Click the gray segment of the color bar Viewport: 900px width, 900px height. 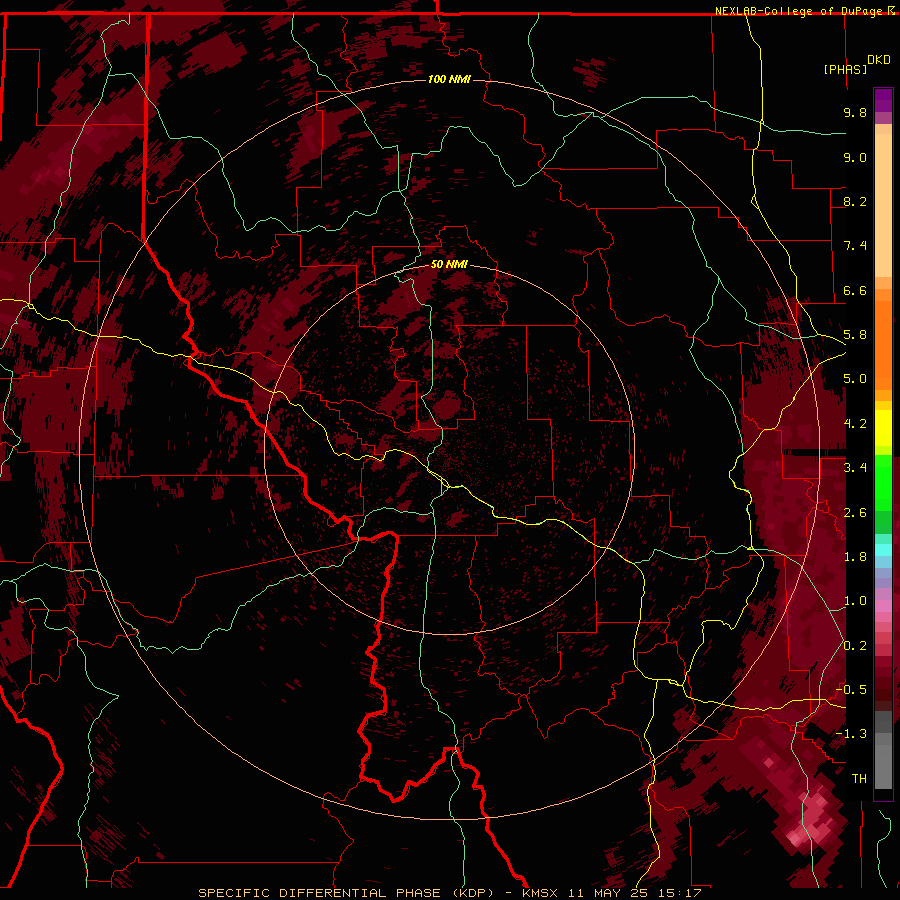click(x=883, y=750)
